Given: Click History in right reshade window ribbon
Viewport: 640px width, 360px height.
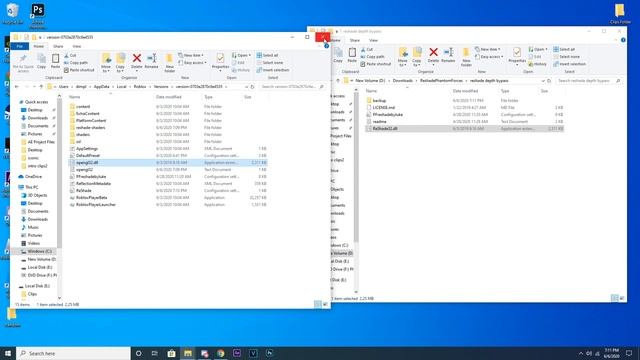Looking at the screenshot, I should click(x=537, y=64).
